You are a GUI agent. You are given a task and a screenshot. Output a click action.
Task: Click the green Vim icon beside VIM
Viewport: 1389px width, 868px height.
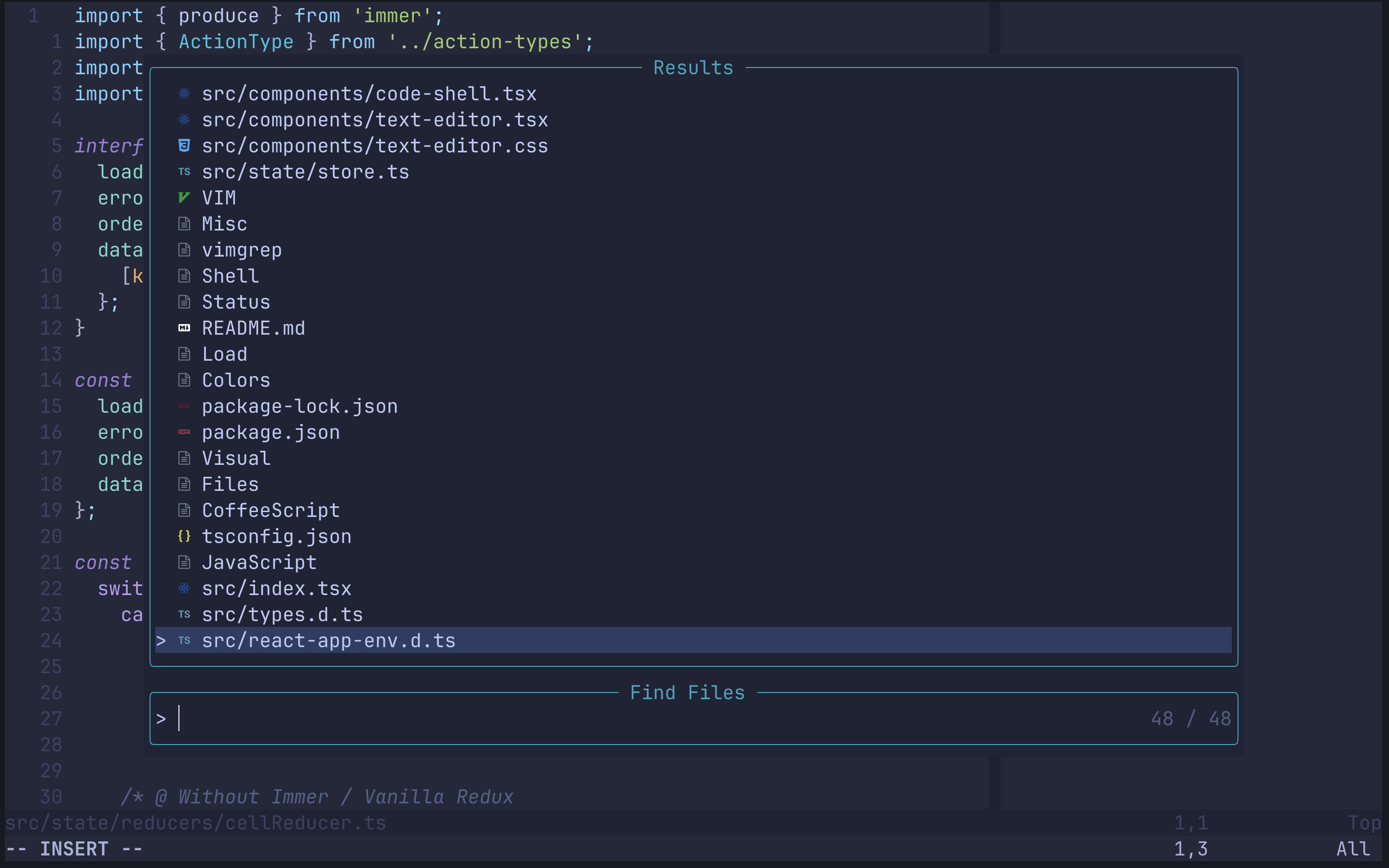tap(184, 198)
